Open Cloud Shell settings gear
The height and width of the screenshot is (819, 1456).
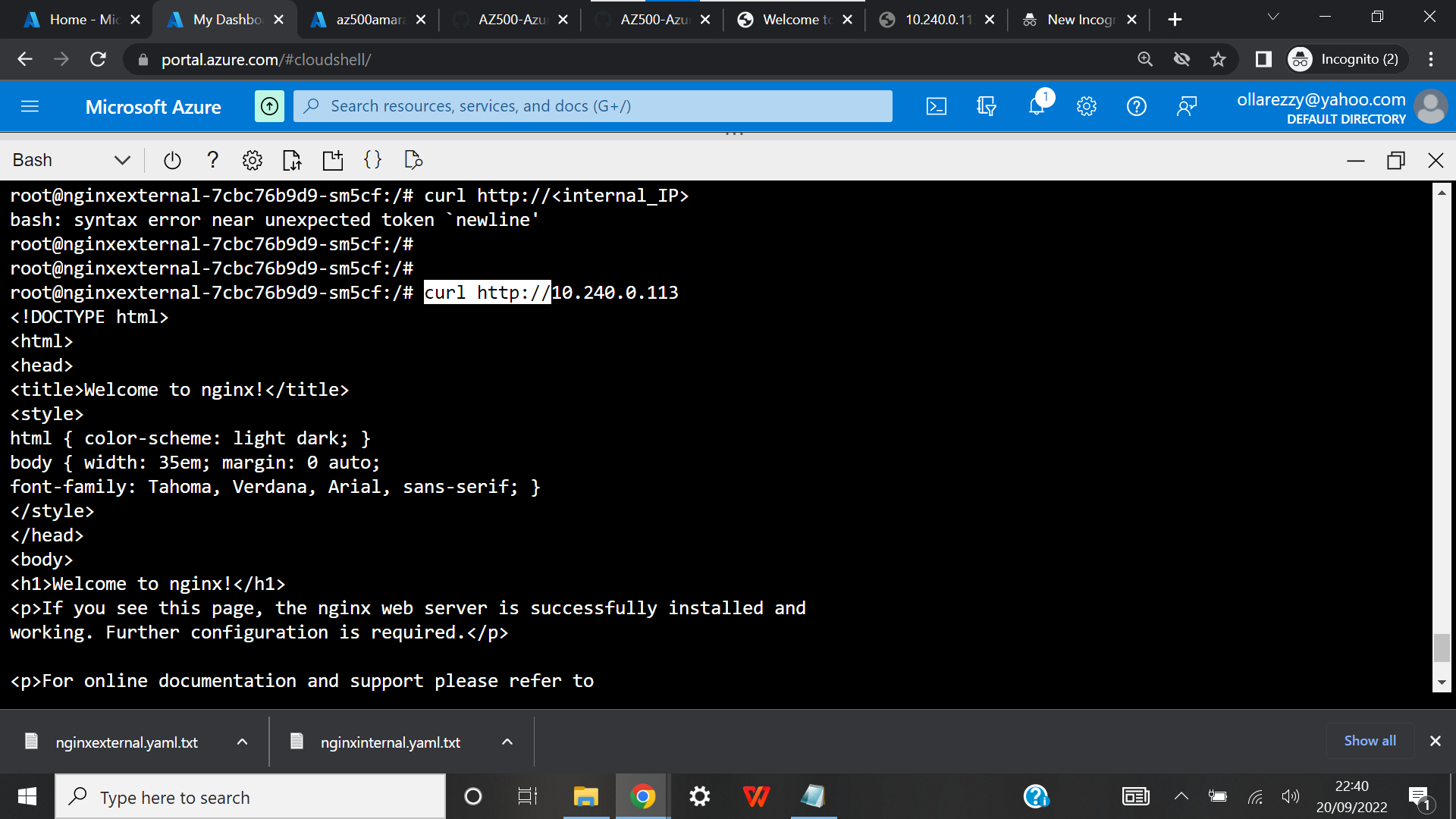(252, 160)
